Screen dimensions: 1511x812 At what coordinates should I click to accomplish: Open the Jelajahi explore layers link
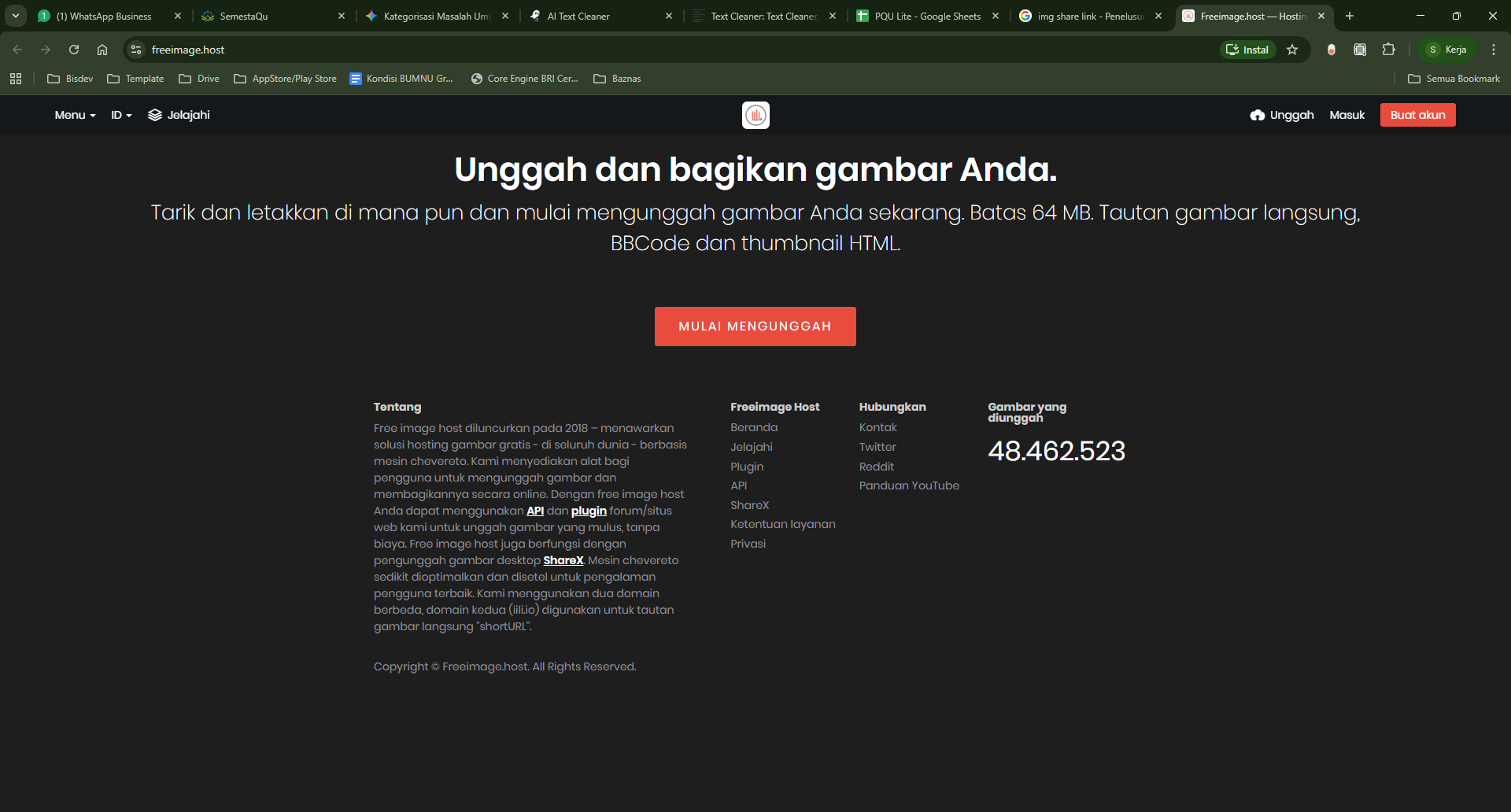pyautogui.click(x=179, y=115)
